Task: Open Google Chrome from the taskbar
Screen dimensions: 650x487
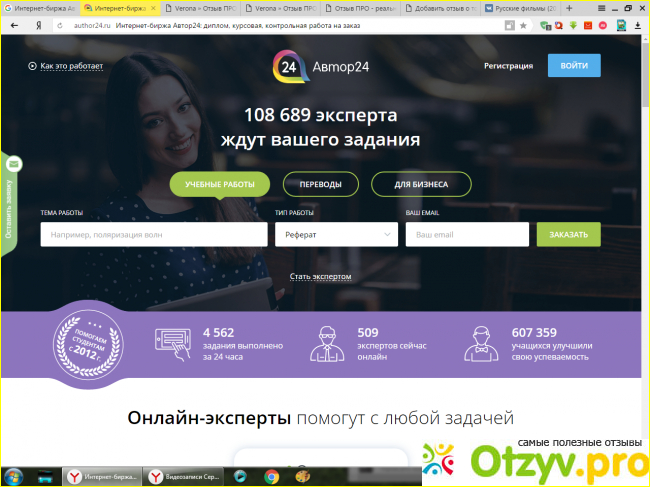Action: 271,477
